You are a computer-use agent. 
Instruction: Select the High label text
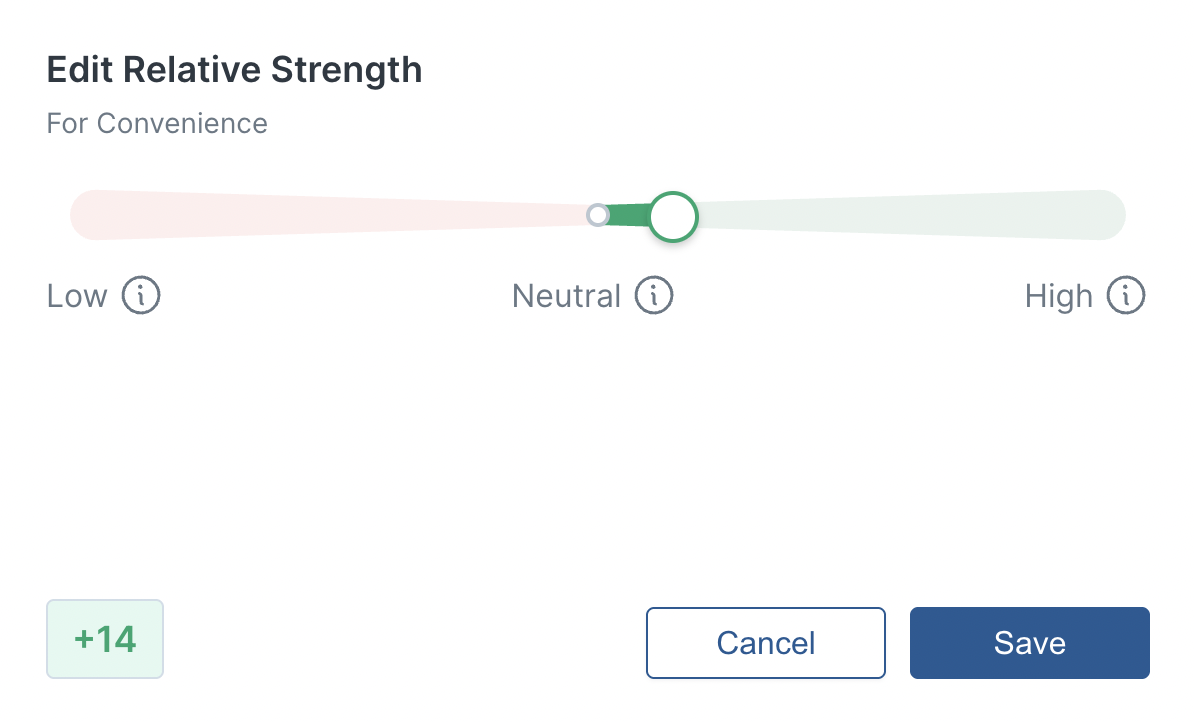[x=1058, y=295]
